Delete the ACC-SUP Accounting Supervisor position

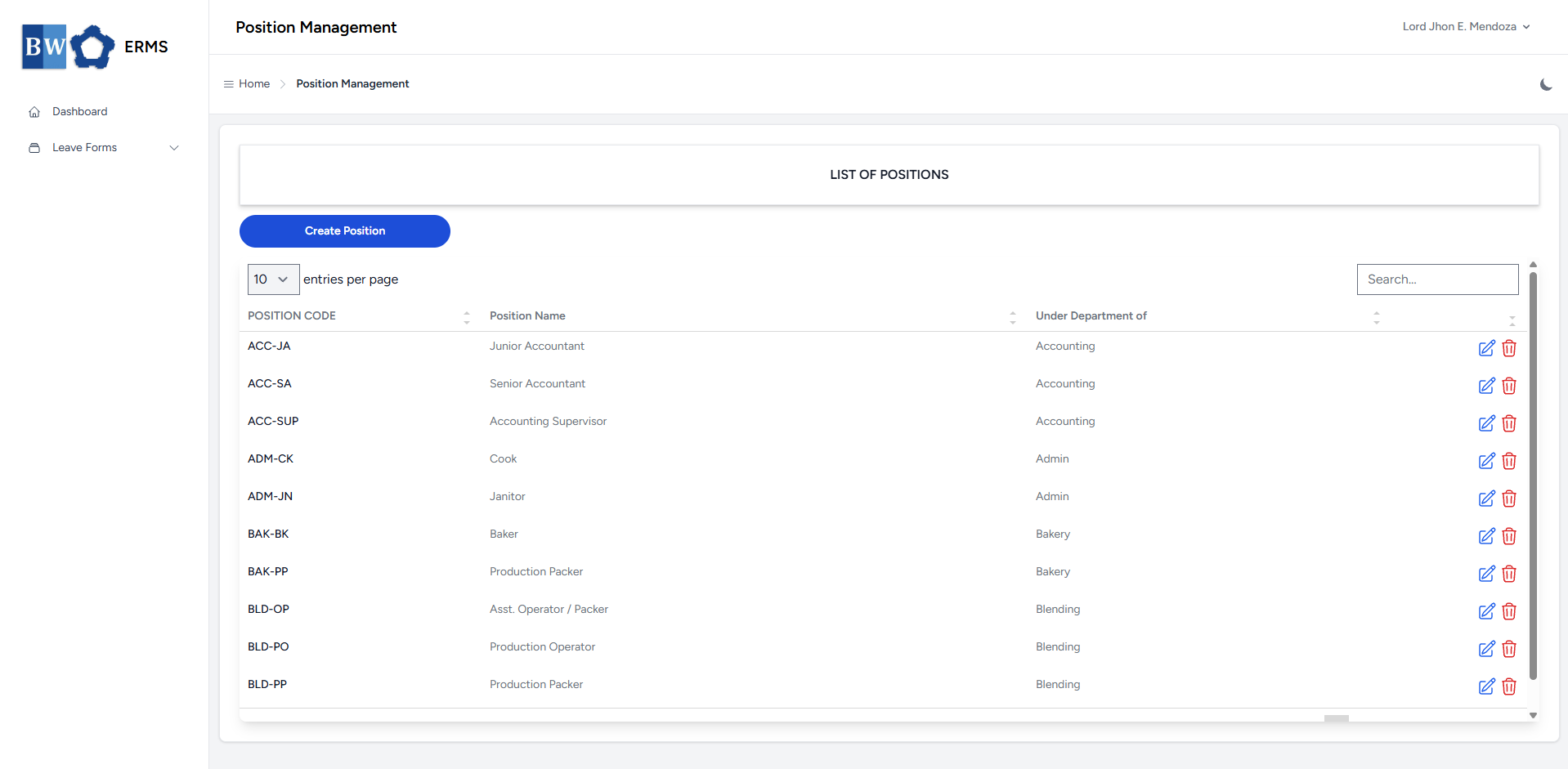(1509, 423)
